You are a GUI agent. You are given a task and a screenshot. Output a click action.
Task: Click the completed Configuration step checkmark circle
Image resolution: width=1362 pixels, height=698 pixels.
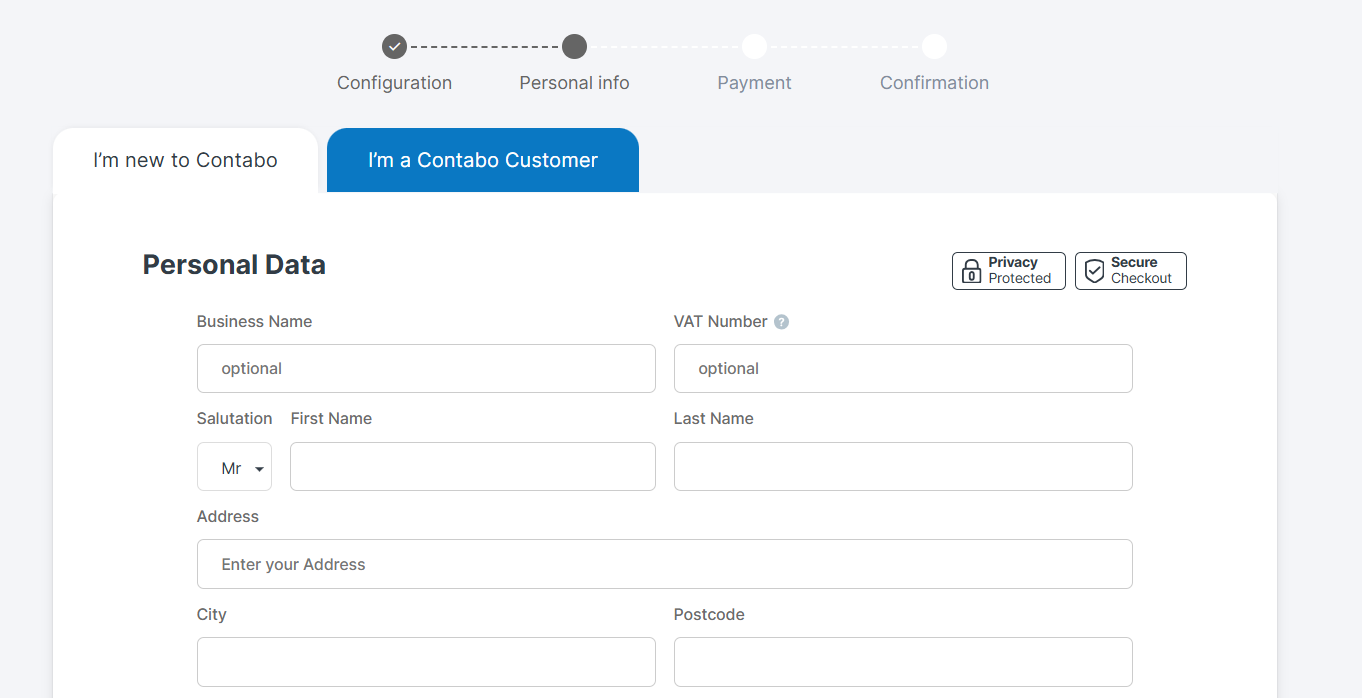click(x=395, y=46)
